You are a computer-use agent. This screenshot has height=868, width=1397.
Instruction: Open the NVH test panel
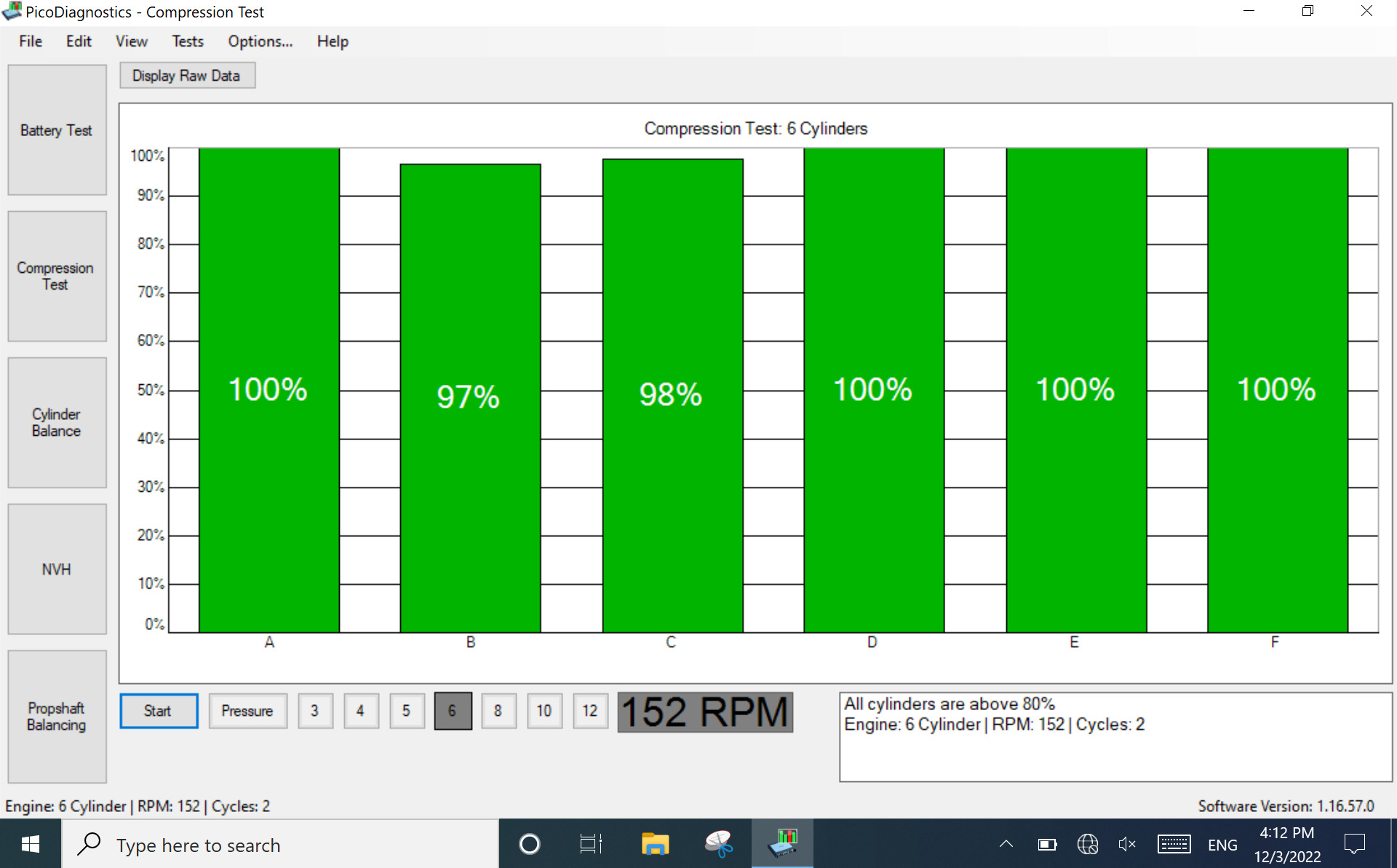(57, 569)
